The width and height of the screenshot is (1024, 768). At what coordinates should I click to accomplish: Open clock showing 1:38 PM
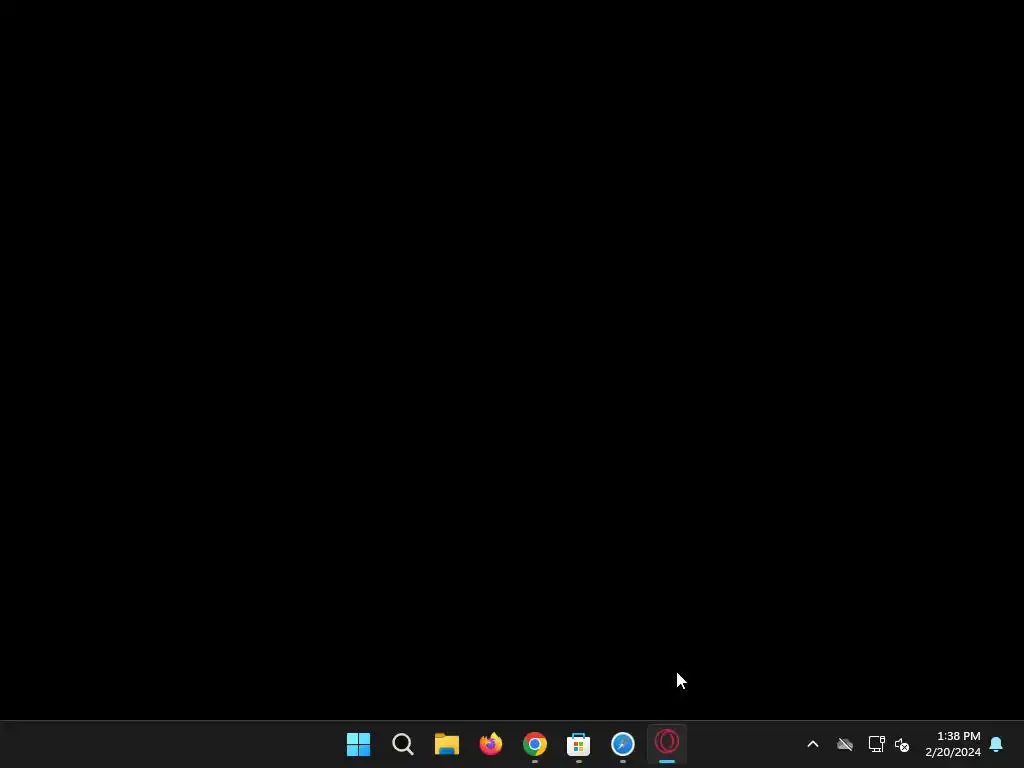point(958,736)
